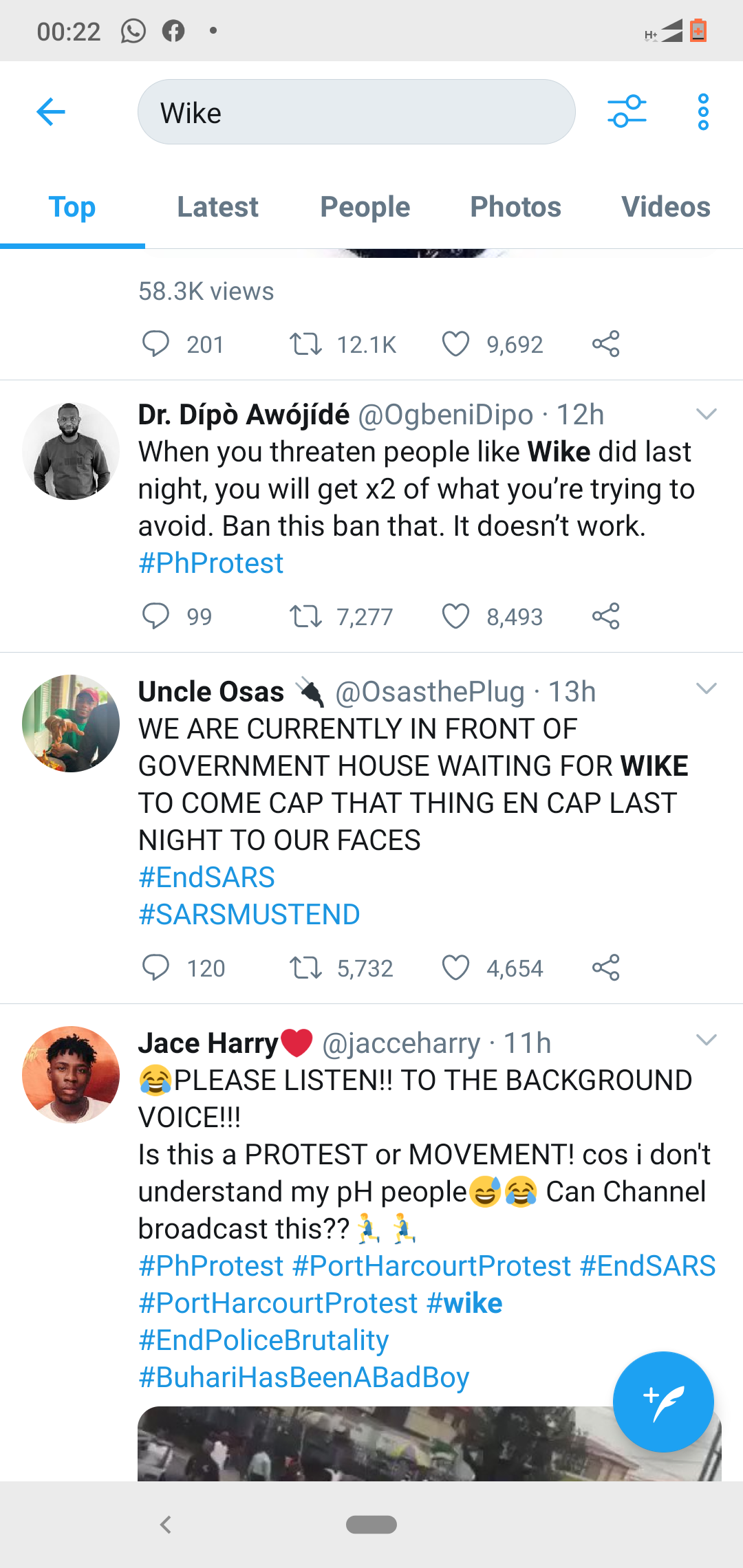The width and height of the screenshot is (743, 1568).
Task: Open Jace Harry's profile picture
Action: 71,1074
